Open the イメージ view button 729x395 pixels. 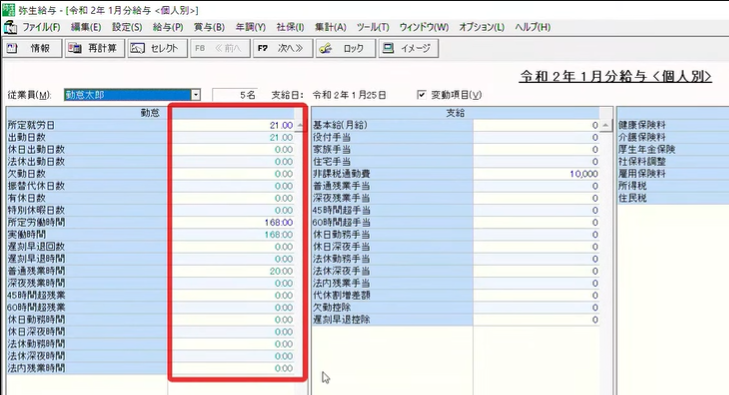(x=409, y=48)
